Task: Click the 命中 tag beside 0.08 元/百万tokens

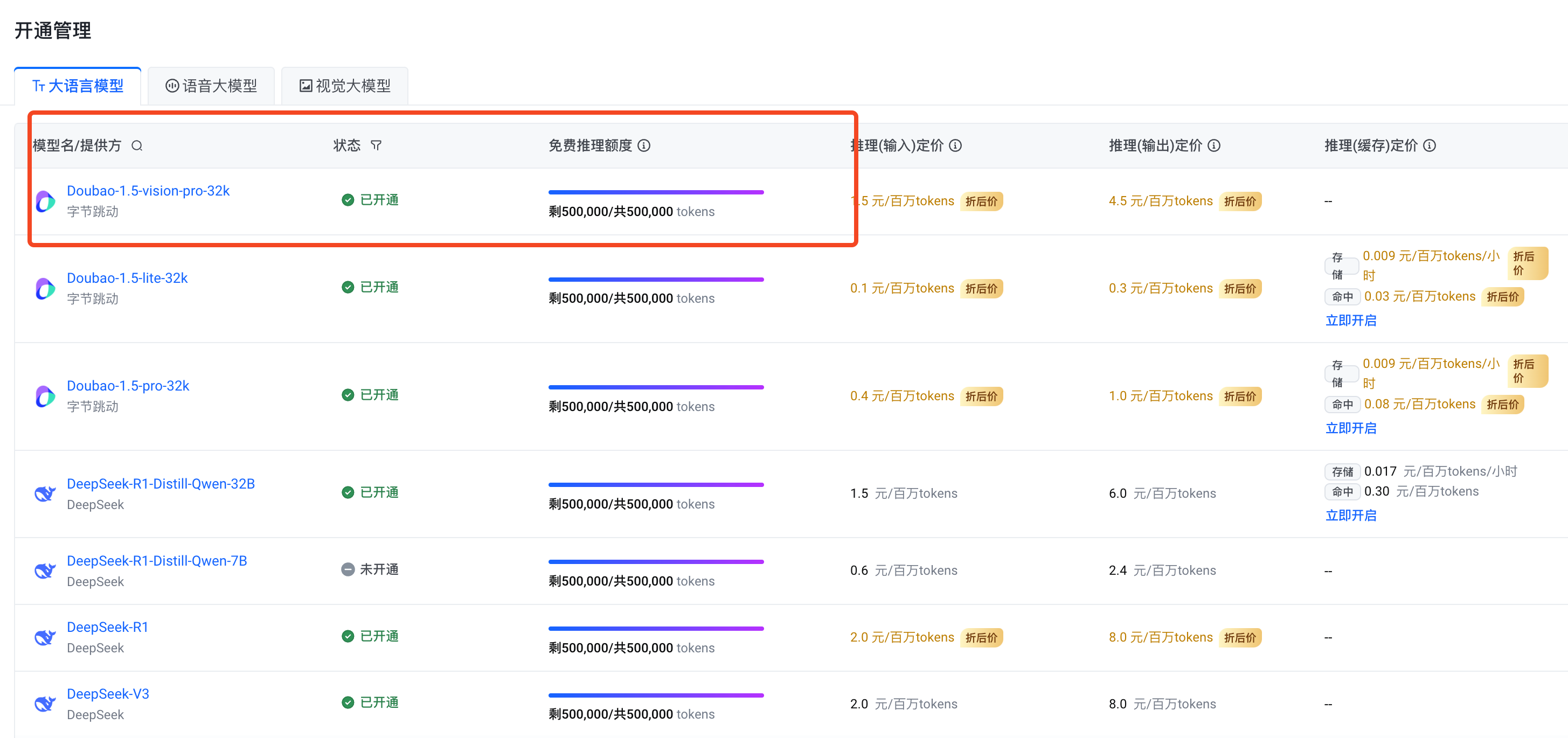Action: [x=1342, y=405]
